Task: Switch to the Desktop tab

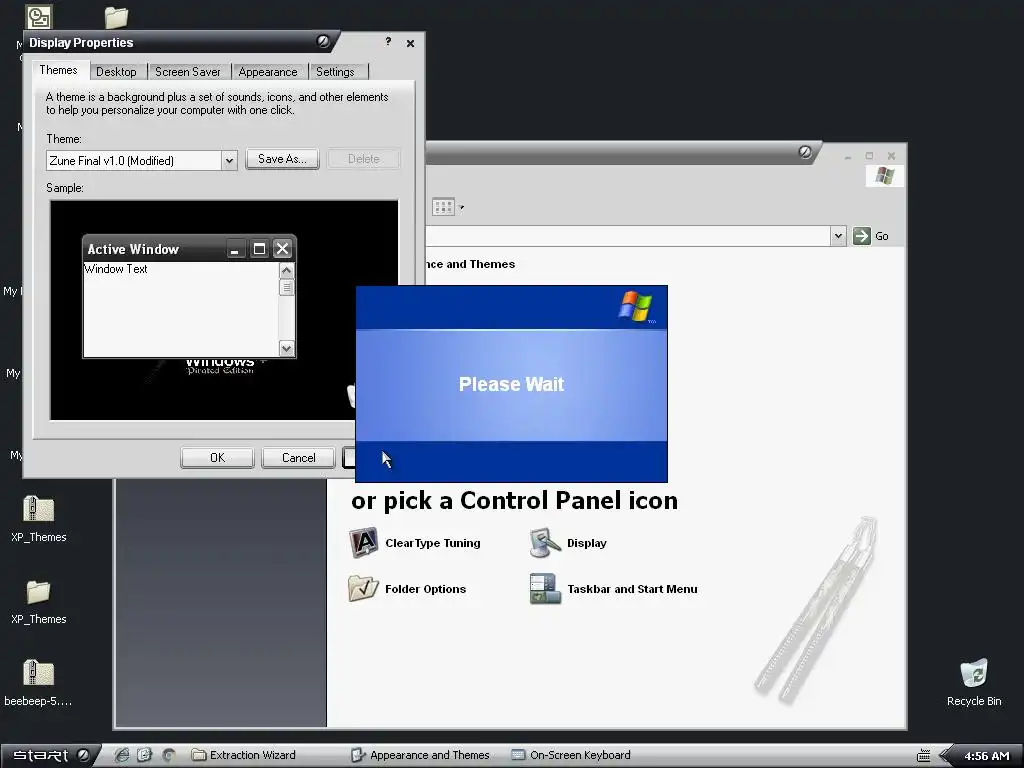Action: pyautogui.click(x=116, y=72)
